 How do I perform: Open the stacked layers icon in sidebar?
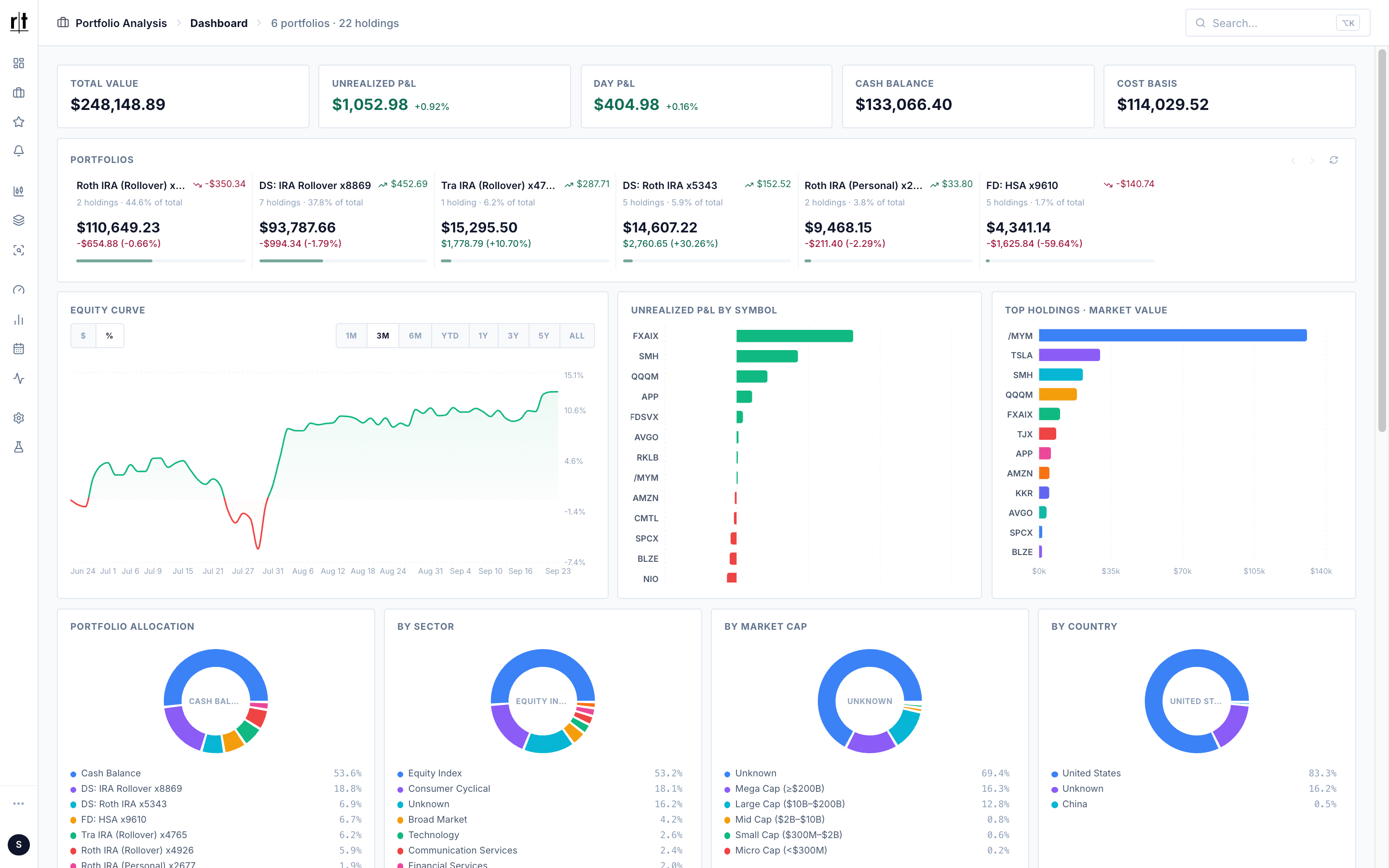click(x=19, y=220)
